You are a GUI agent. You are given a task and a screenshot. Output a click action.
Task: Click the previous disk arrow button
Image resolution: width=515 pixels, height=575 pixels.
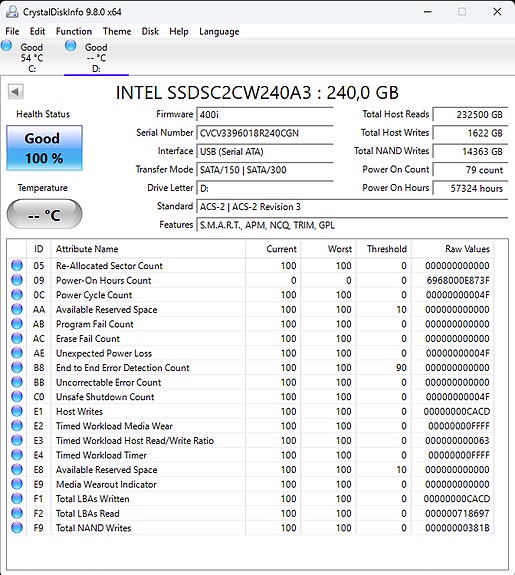click(x=15, y=92)
